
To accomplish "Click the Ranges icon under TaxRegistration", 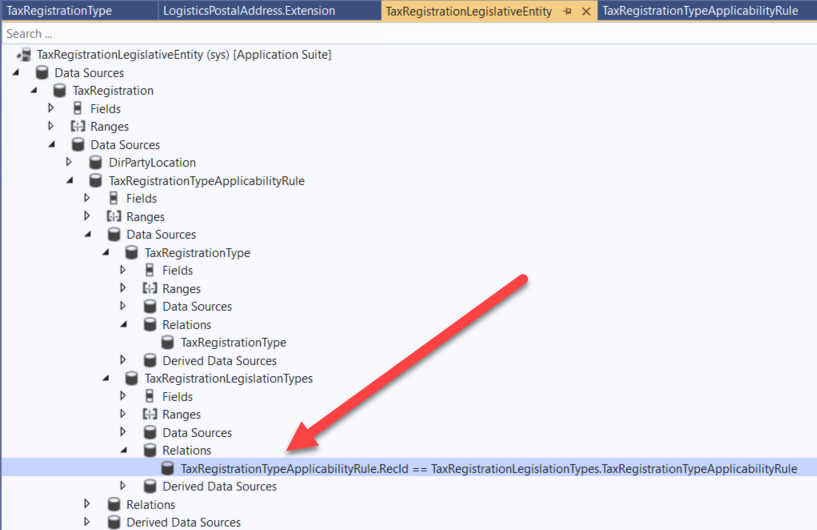I will tap(78, 126).
